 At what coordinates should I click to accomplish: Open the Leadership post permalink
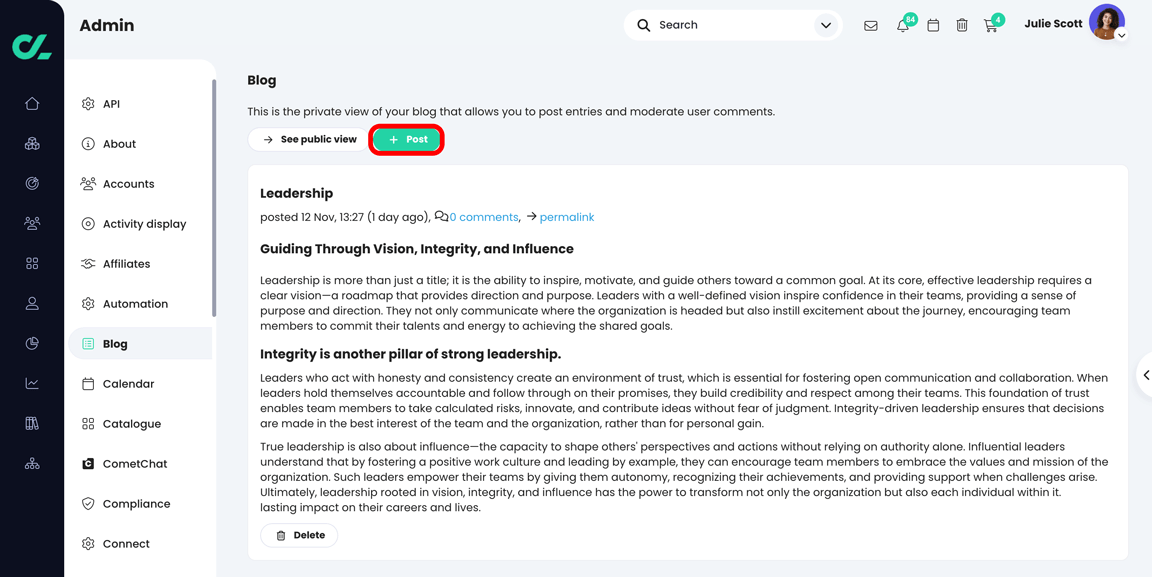tap(566, 216)
